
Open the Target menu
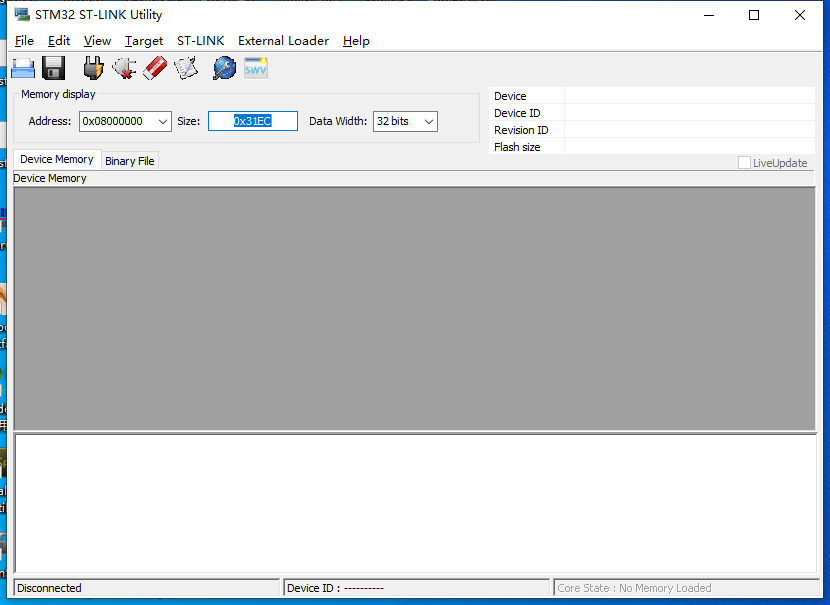tap(143, 41)
